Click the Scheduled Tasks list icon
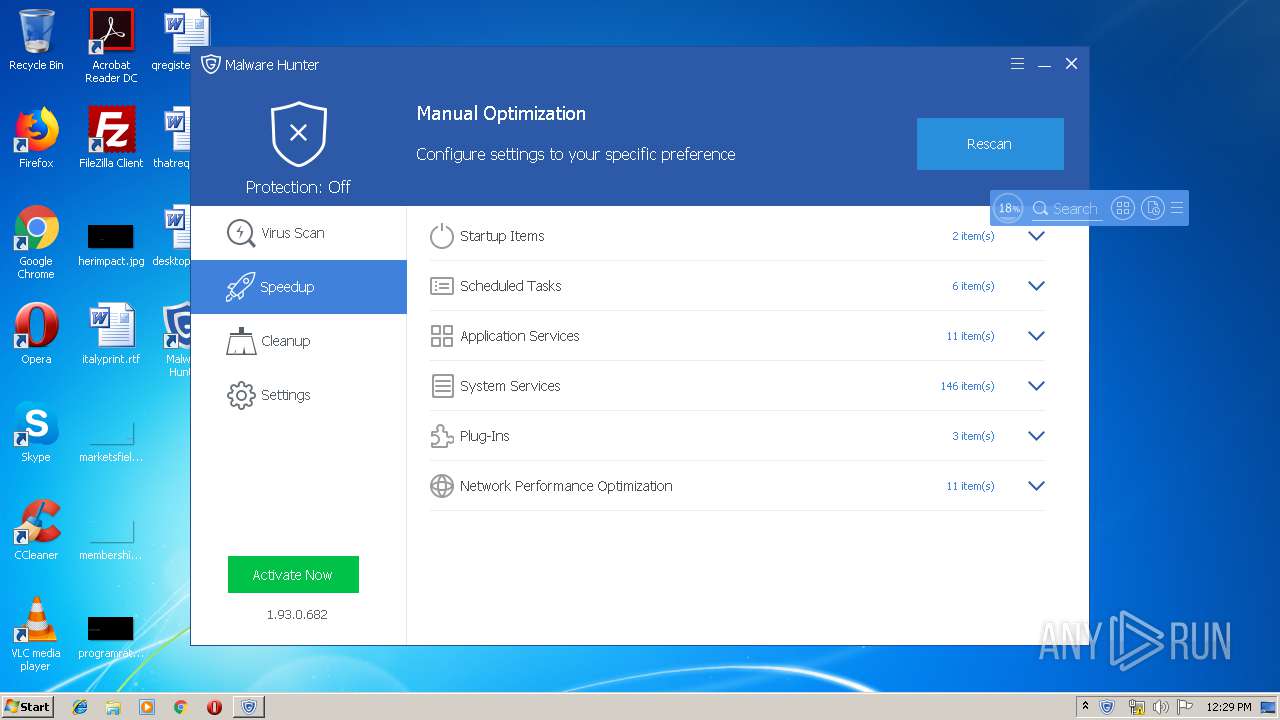Viewport: 1280px width, 720px height. 442,286
